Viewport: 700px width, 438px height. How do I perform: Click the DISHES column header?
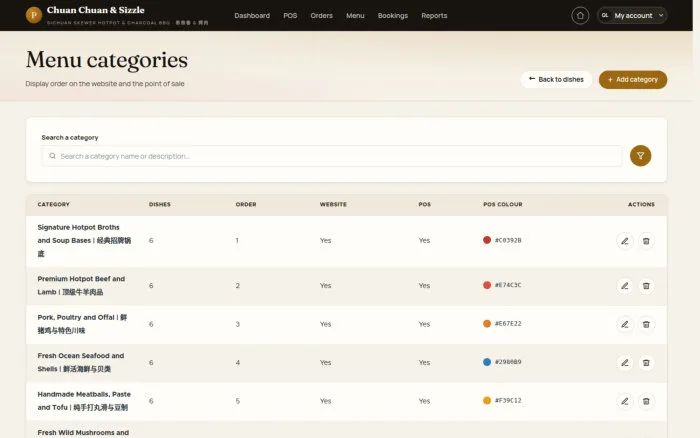click(160, 204)
